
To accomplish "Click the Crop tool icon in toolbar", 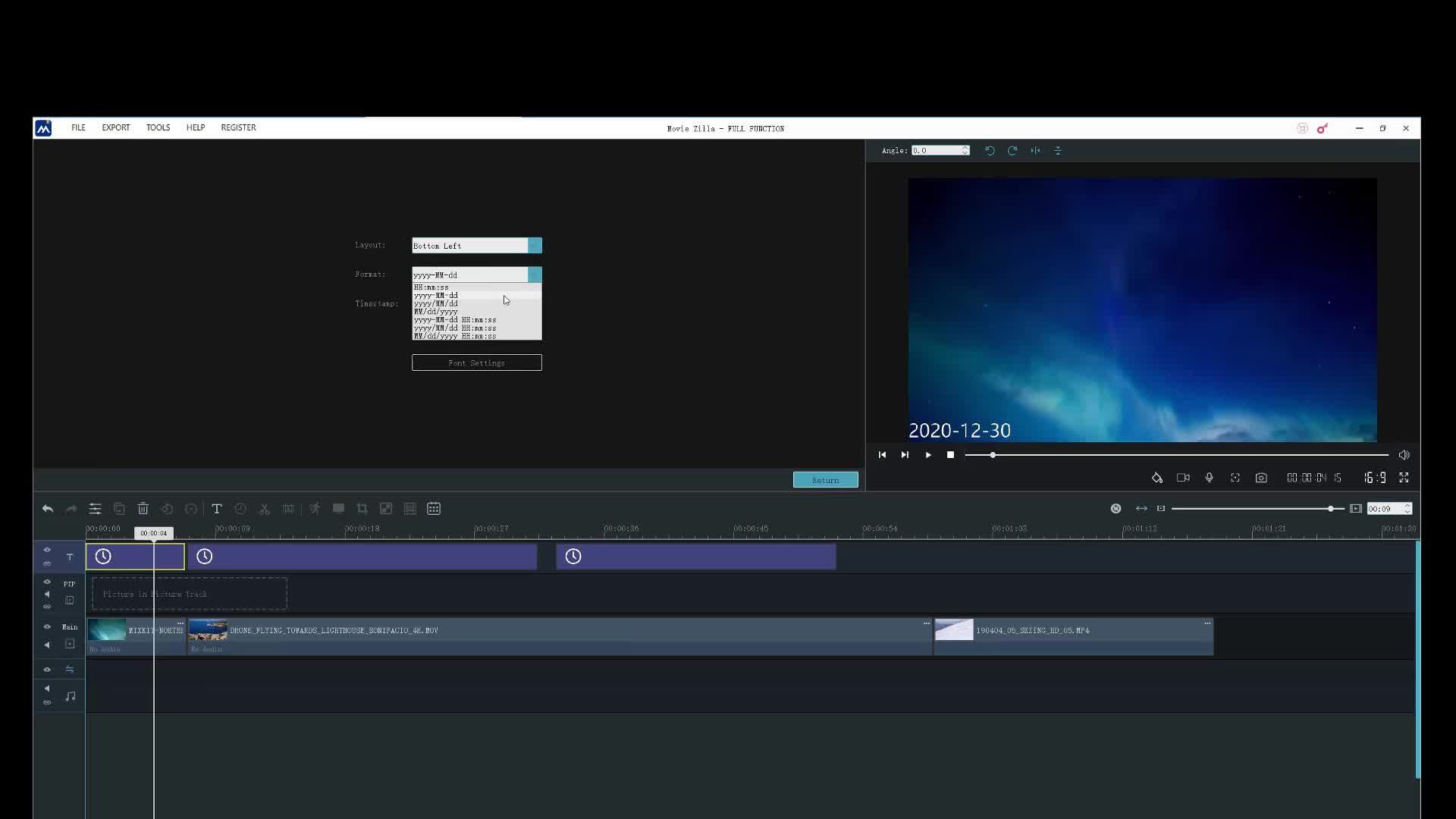I will click(362, 509).
